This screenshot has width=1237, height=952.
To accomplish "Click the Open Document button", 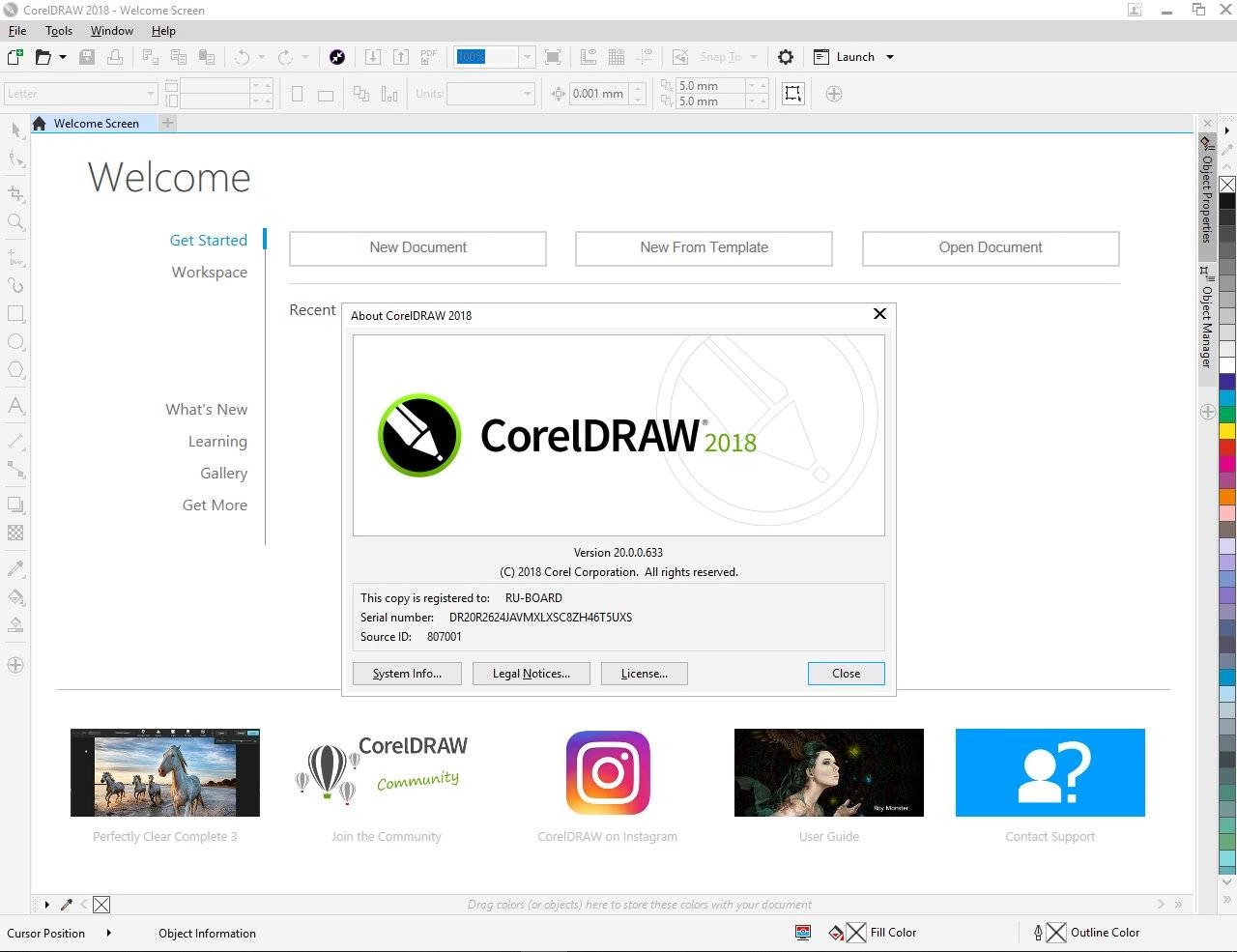I will point(991,248).
